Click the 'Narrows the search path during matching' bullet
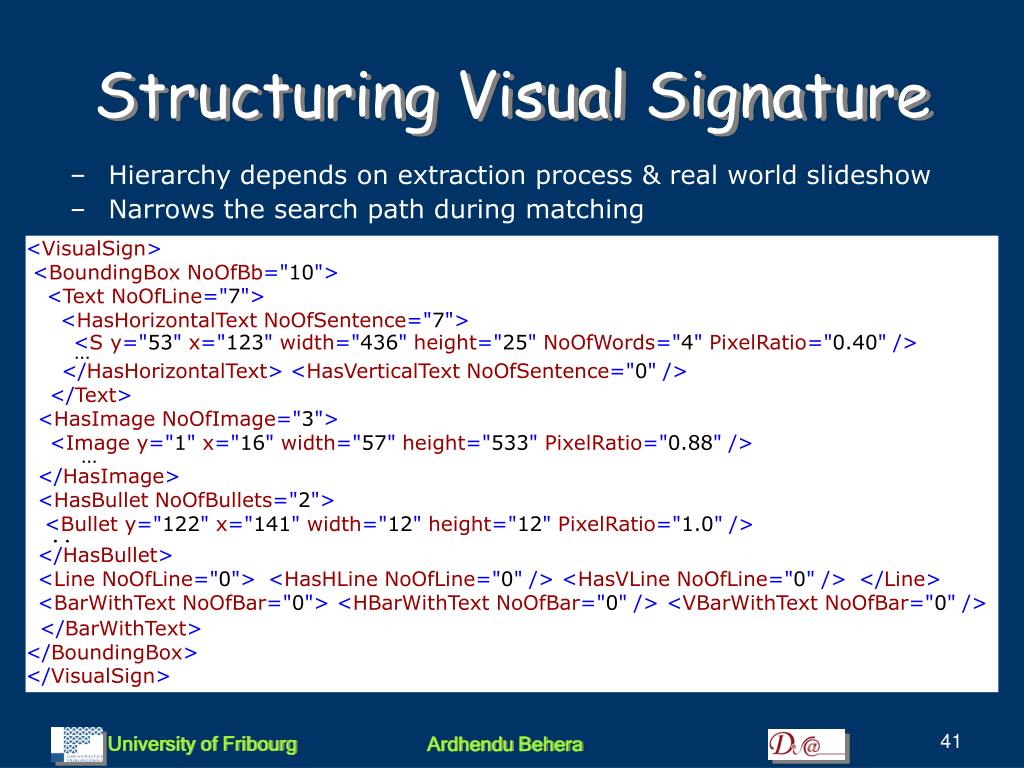 (376, 210)
